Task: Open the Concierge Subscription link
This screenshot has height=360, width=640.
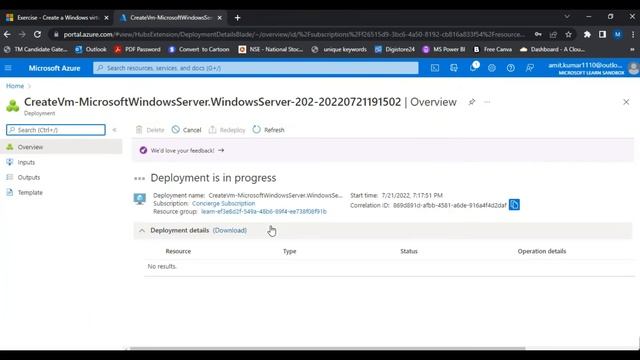Action: [x=223, y=203]
